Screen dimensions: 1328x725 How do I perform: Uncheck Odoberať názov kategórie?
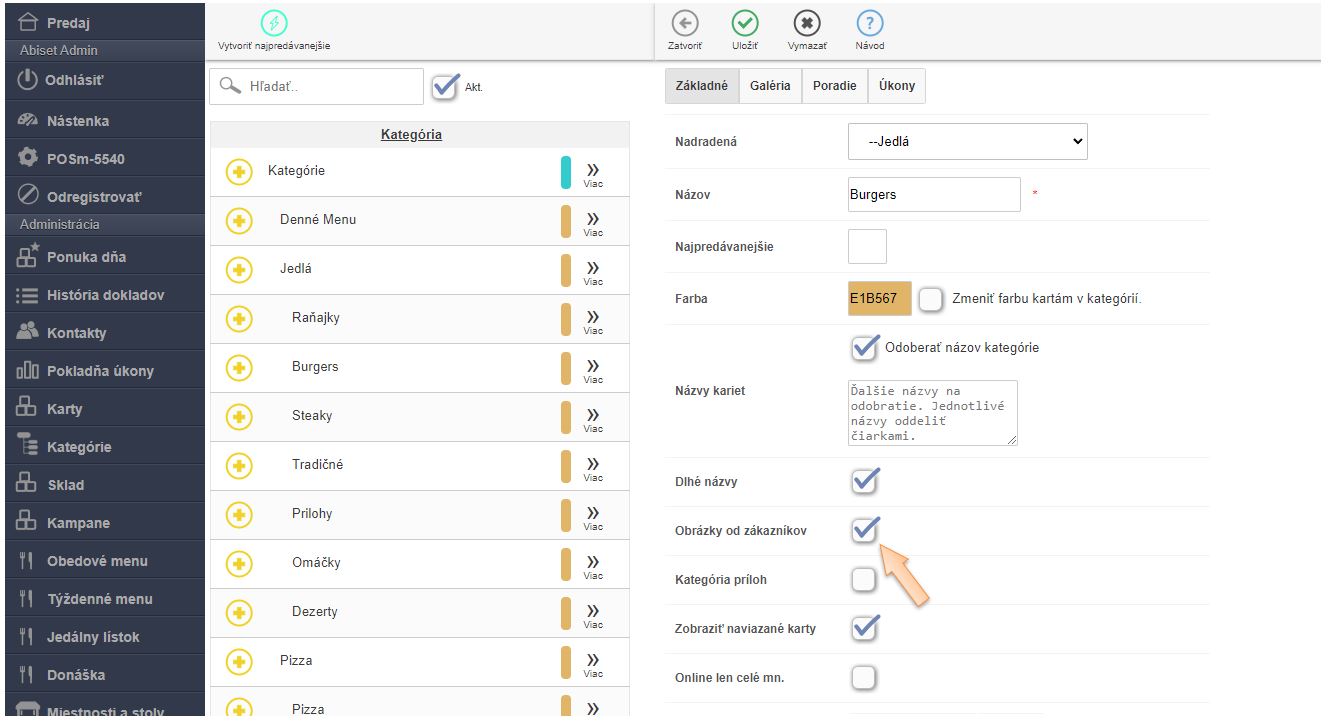[864, 348]
